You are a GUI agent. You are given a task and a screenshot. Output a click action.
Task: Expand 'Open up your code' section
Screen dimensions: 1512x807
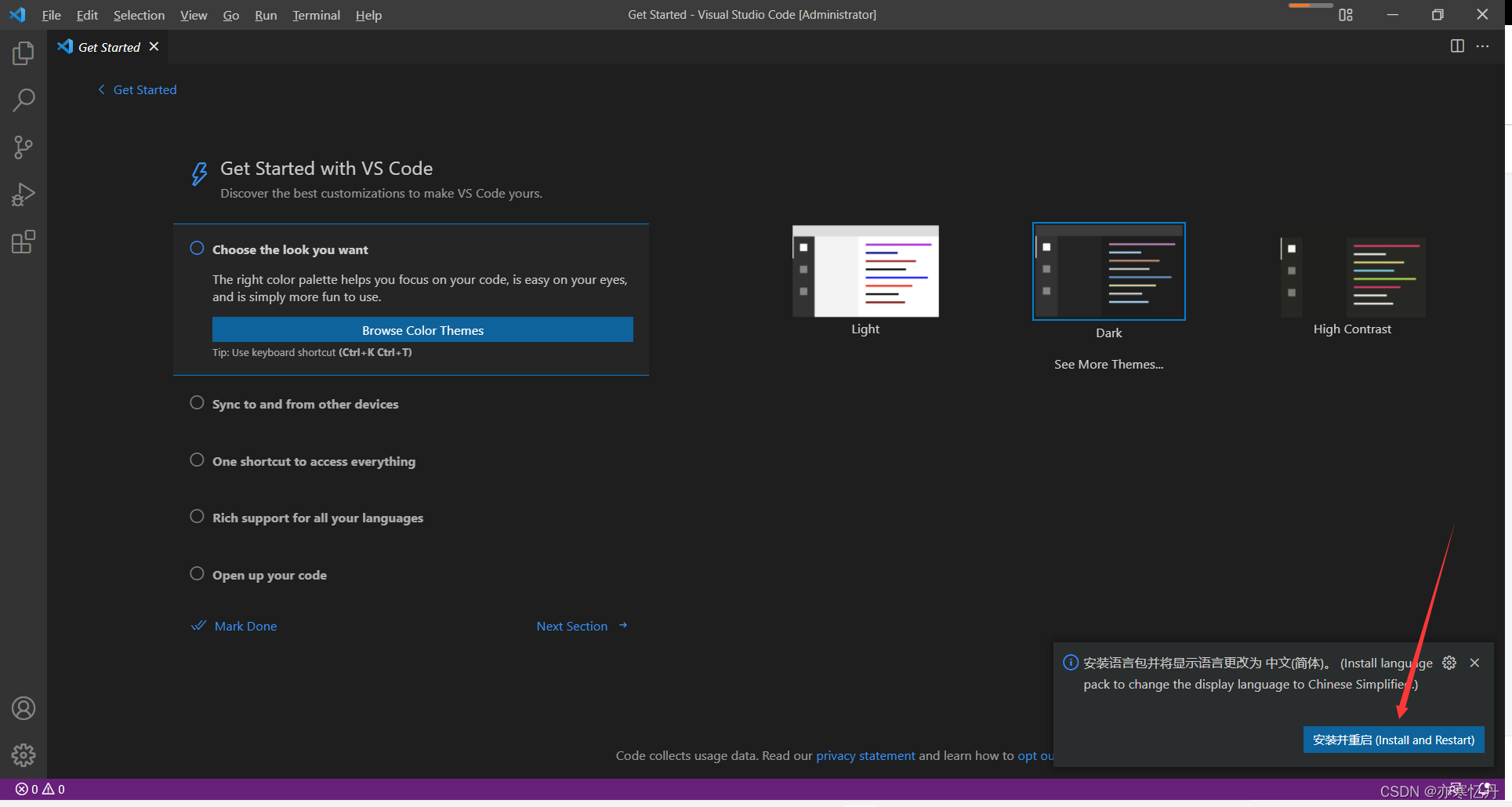tap(270, 576)
